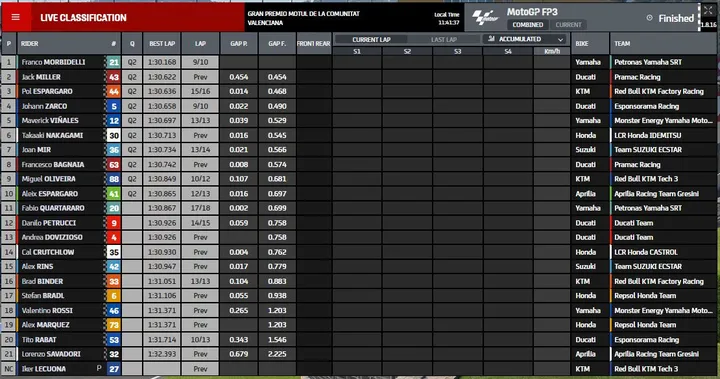Image resolution: width=720 pixels, height=379 pixels.
Task: Click number badge 35 for Crutchlow
Action: pos(114,252)
